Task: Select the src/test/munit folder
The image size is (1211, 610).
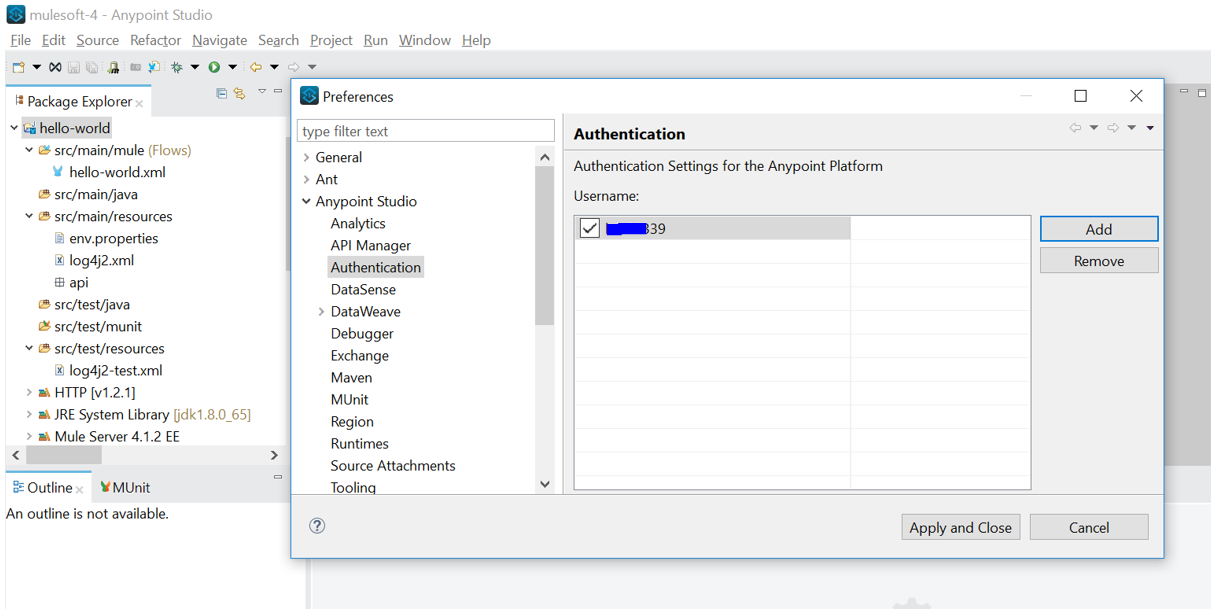Action: point(98,326)
